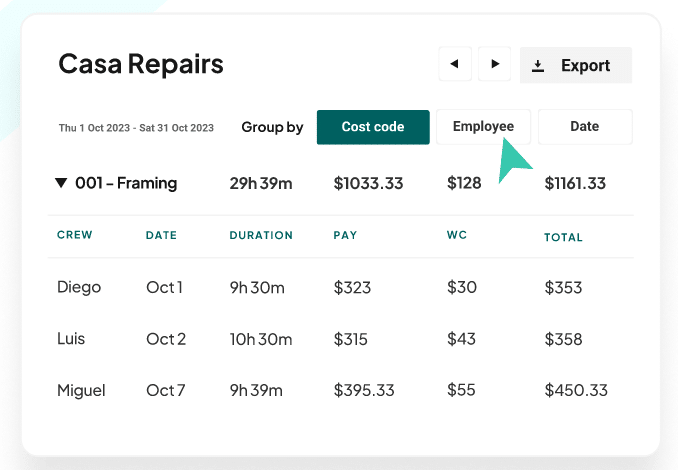
Task: Group the report by Date
Action: click(585, 127)
